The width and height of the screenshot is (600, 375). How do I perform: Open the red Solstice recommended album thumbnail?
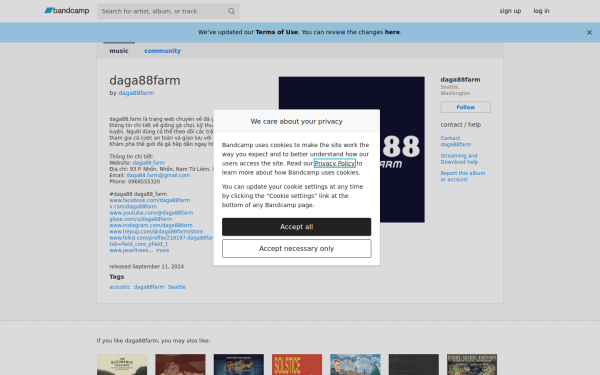pyautogui.click(x=297, y=364)
